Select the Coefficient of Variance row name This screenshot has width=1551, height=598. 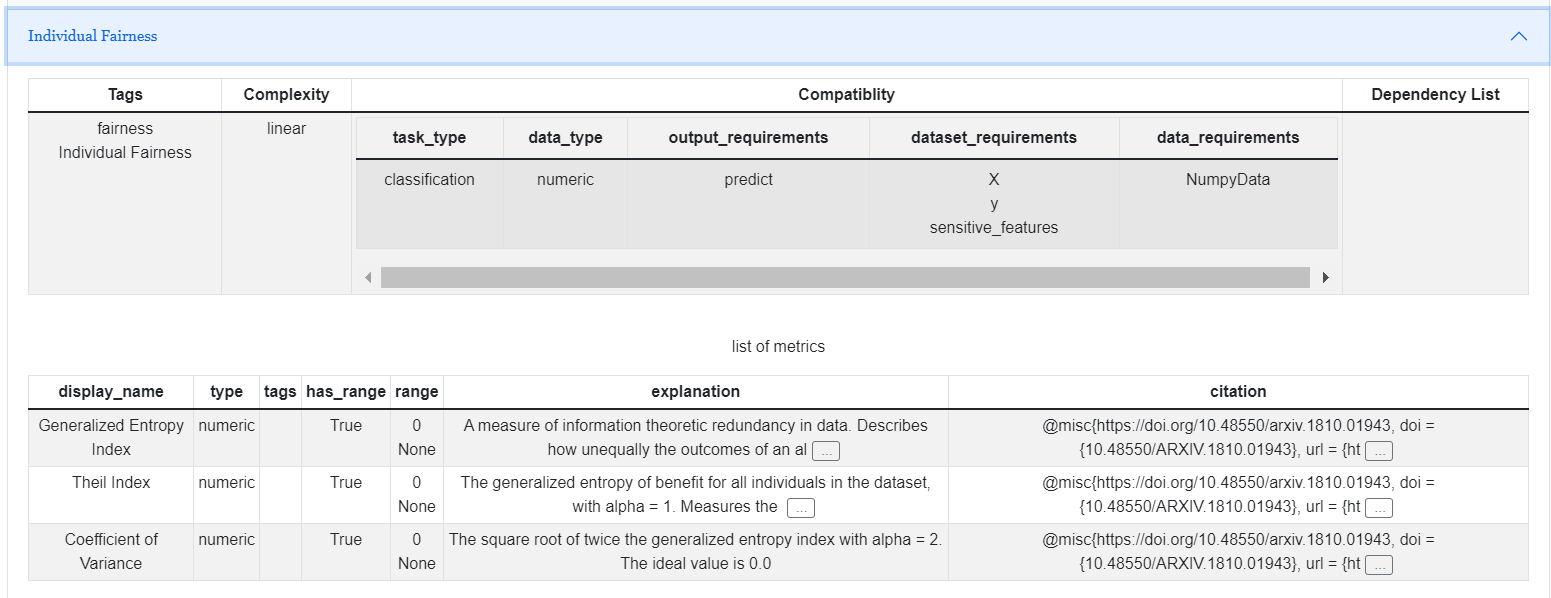click(111, 551)
